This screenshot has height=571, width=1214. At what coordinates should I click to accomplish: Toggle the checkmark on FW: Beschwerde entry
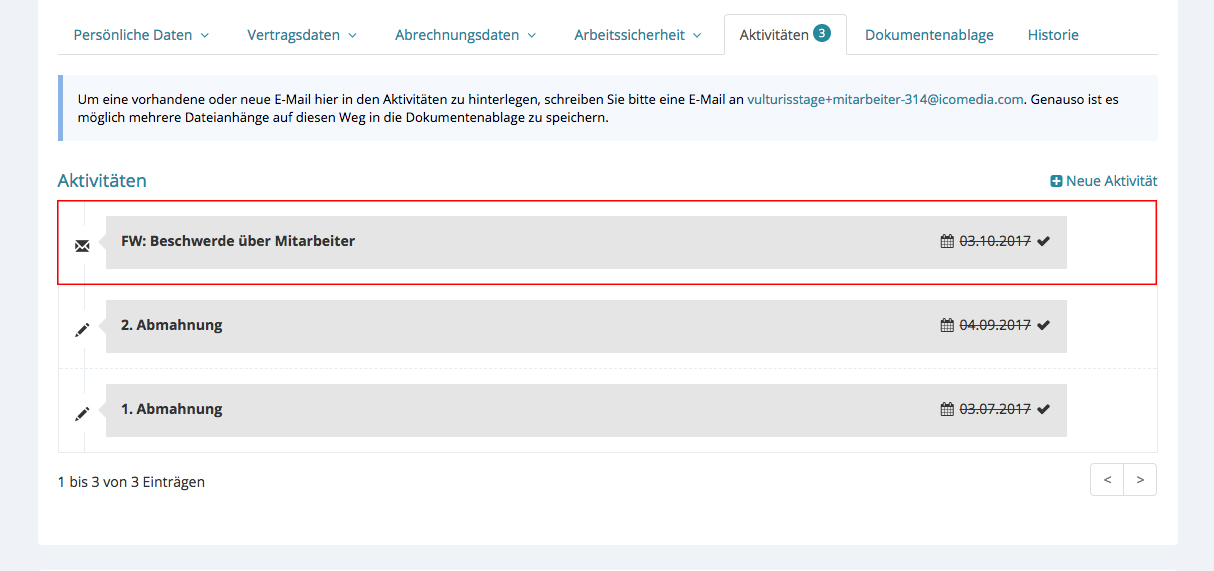(1044, 241)
